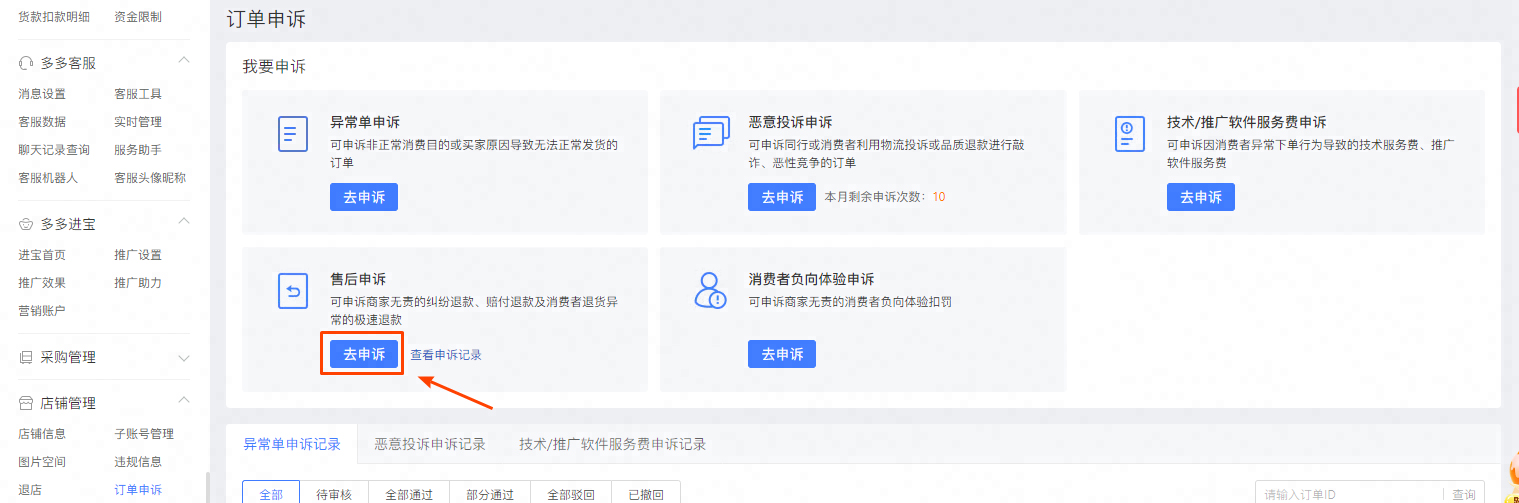This screenshot has height=503, width=1519.
Task: Click 去申诉 under 消费者负向体验申诉
Action: coord(782,354)
